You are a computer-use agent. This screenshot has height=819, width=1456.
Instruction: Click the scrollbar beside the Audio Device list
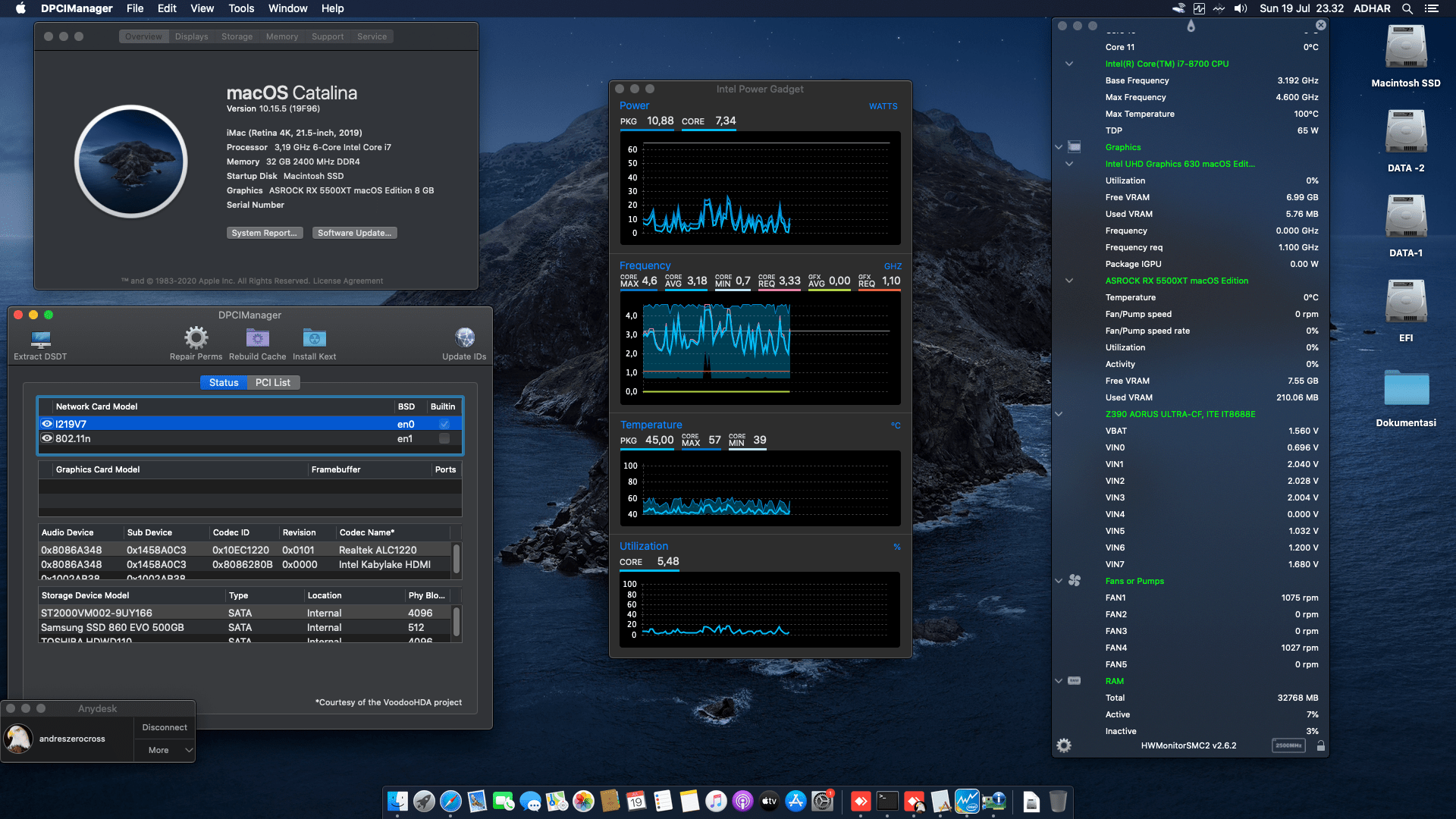click(x=457, y=560)
